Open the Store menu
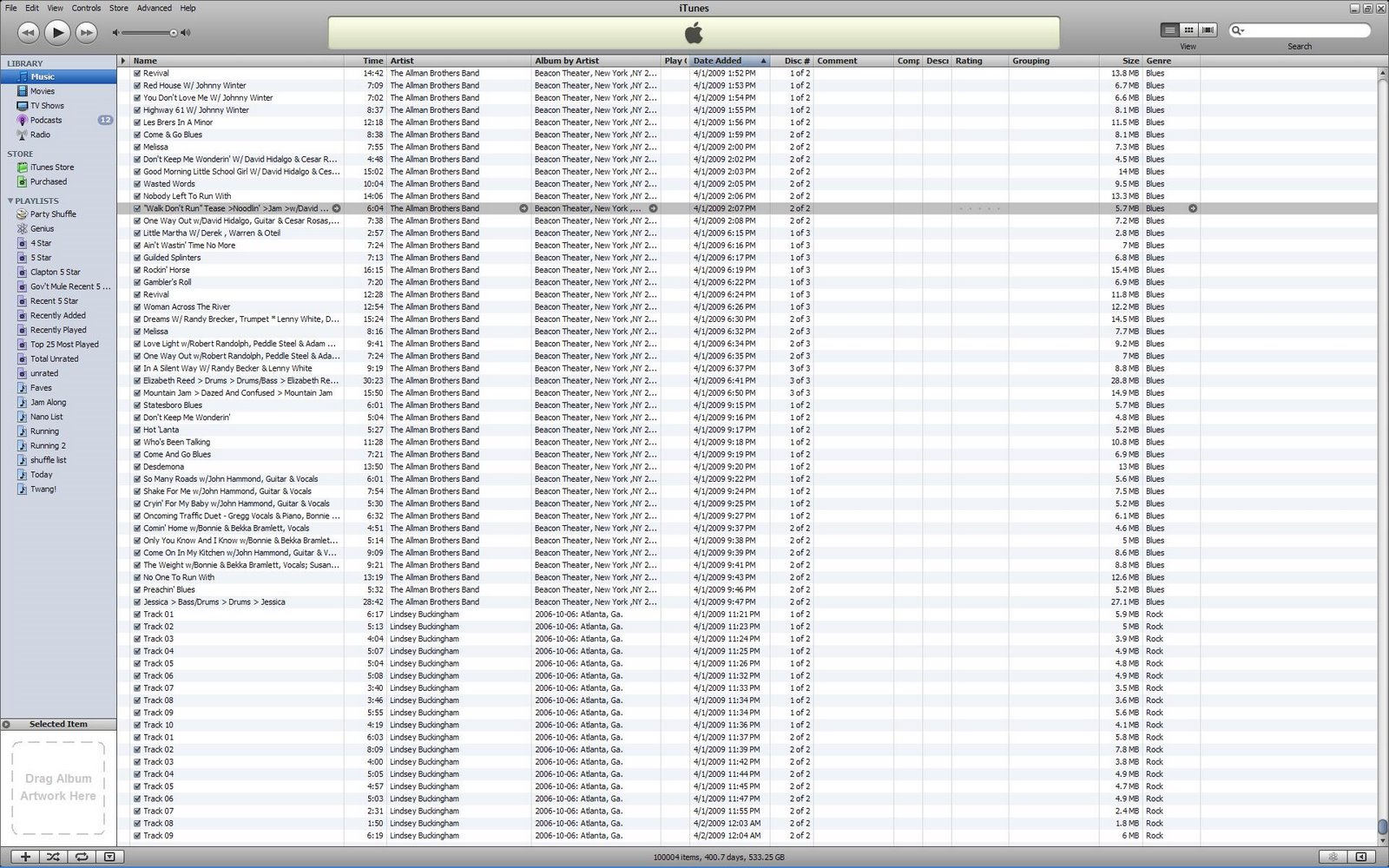 tap(119, 8)
